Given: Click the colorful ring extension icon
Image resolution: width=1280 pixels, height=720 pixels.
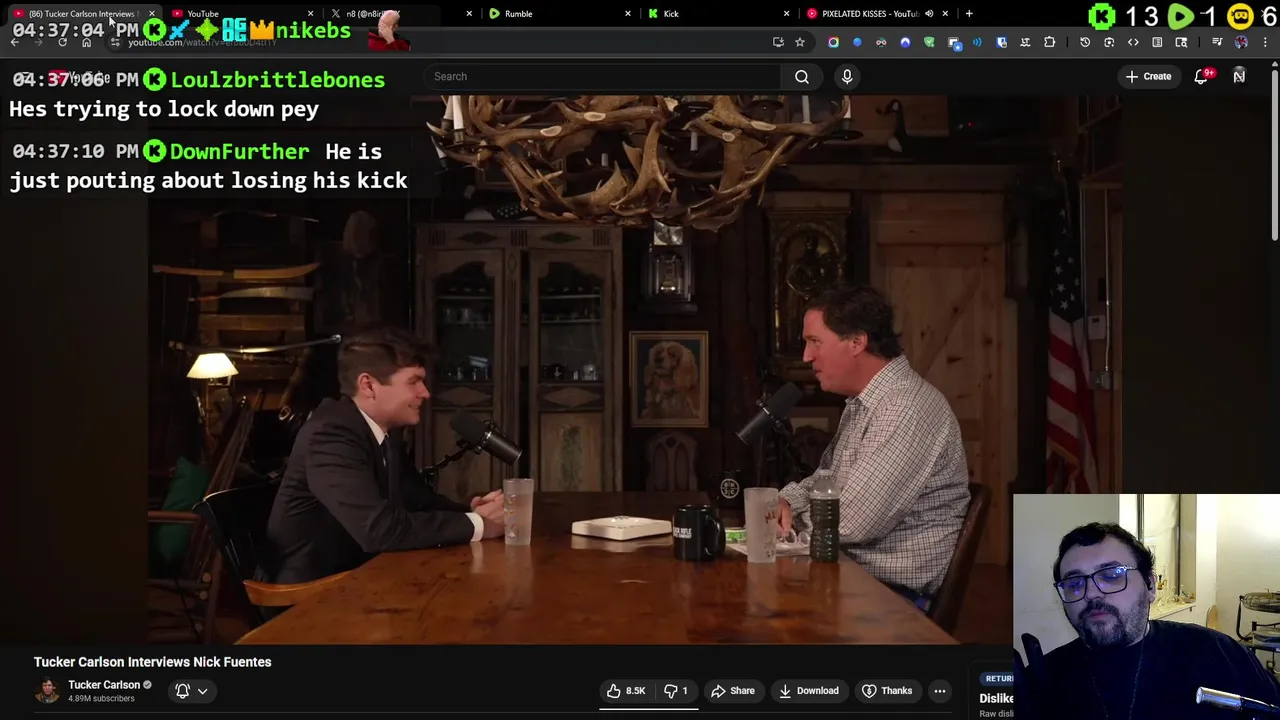Looking at the screenshot, I should point(833,42).
